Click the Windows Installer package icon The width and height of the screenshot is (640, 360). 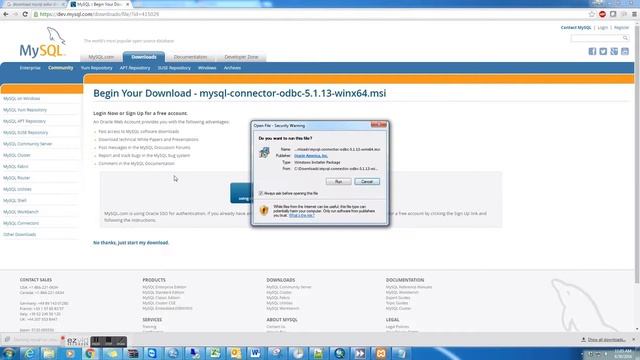[264, 153]
